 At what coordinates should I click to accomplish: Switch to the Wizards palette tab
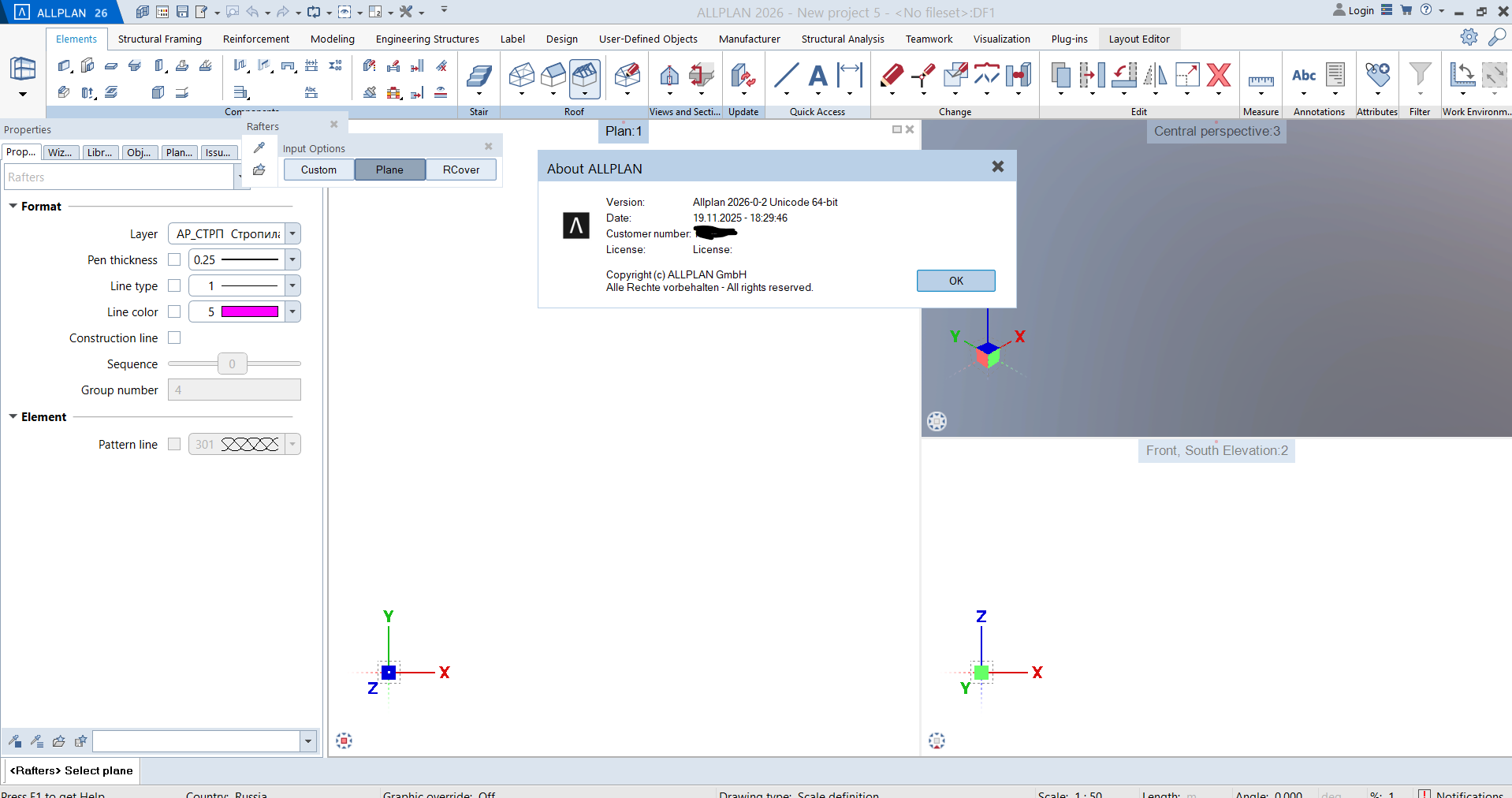click(x=61, y=152)
